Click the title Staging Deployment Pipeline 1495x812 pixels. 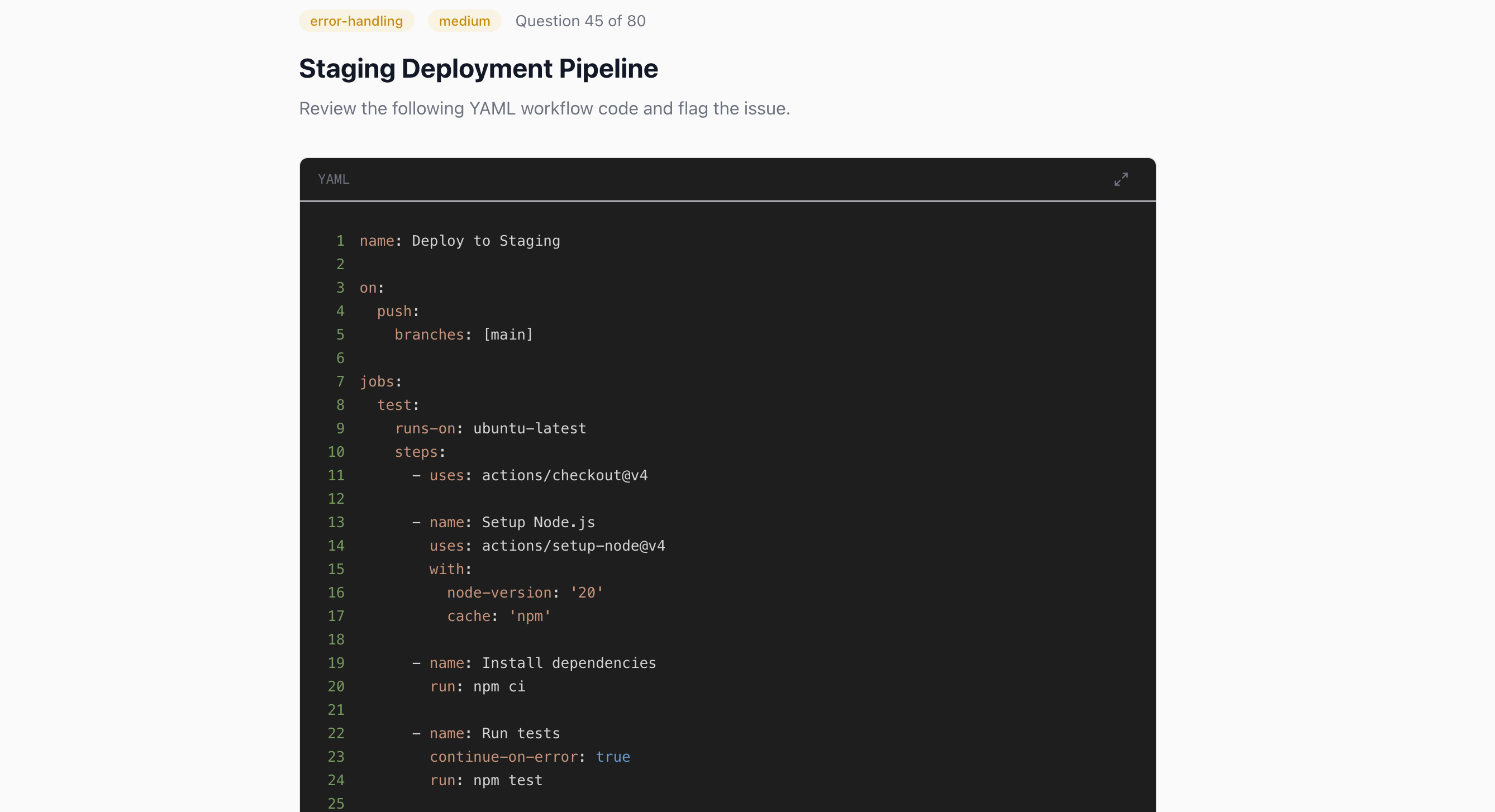point(478,68)
